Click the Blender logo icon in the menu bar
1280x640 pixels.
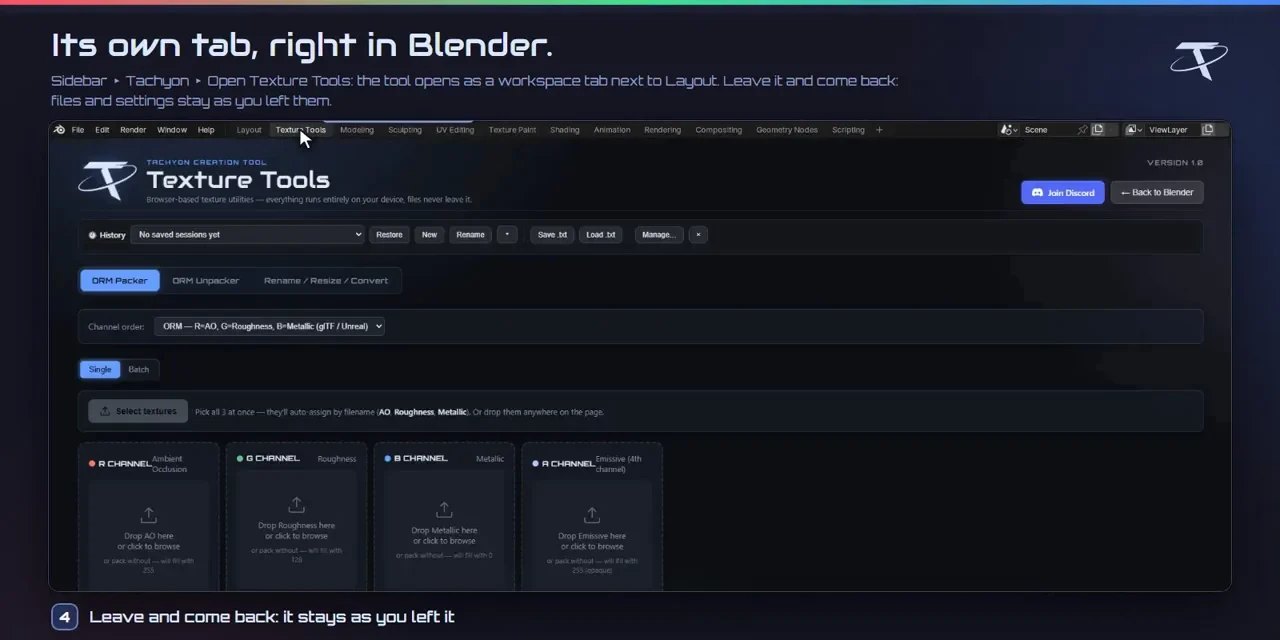[59, 130]
